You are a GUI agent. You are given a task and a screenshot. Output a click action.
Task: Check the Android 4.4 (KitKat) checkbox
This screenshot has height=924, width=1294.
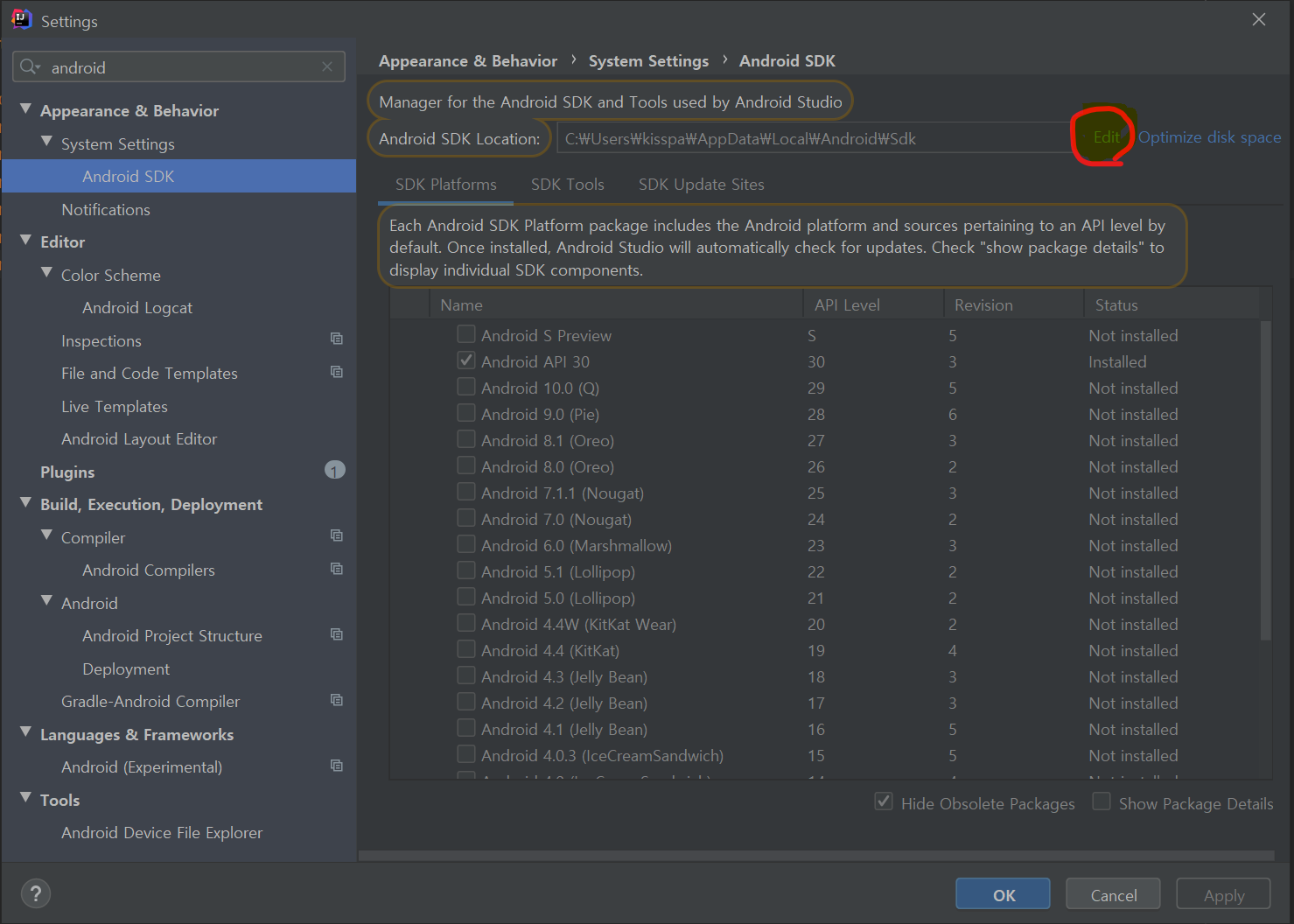(466, 649)
